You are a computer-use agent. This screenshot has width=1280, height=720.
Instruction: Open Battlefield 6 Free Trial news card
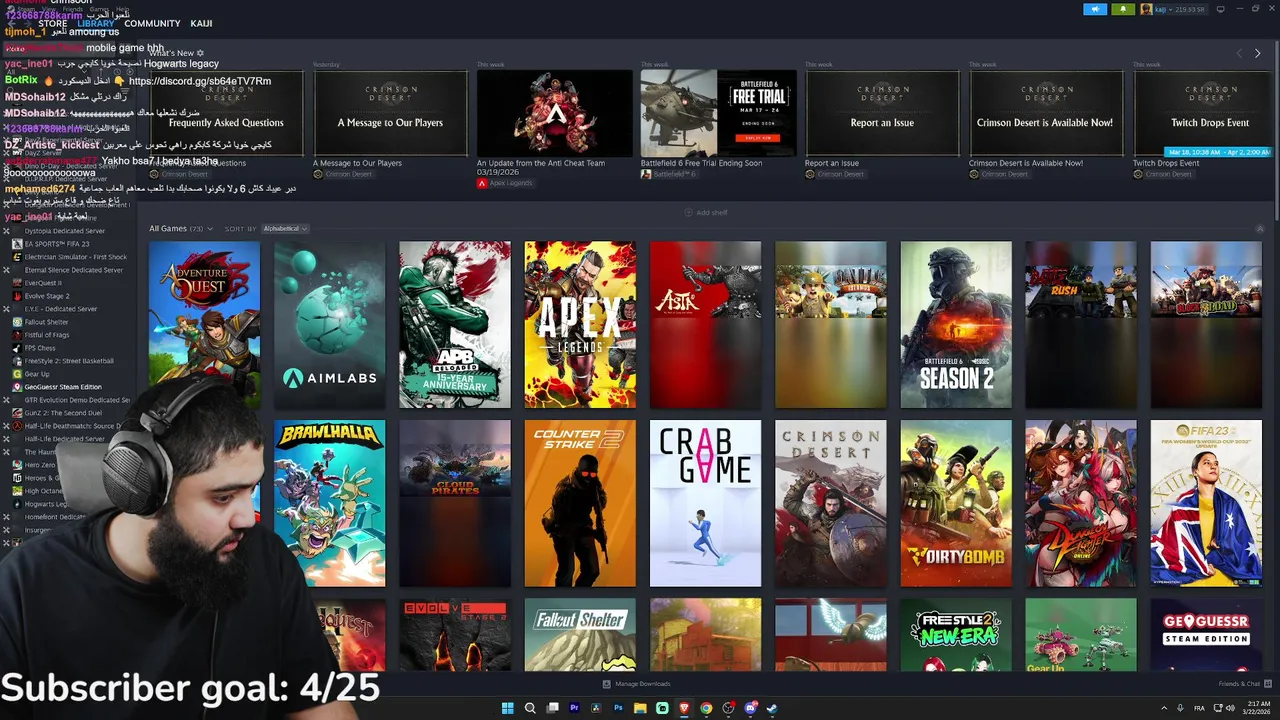(718, 113)
